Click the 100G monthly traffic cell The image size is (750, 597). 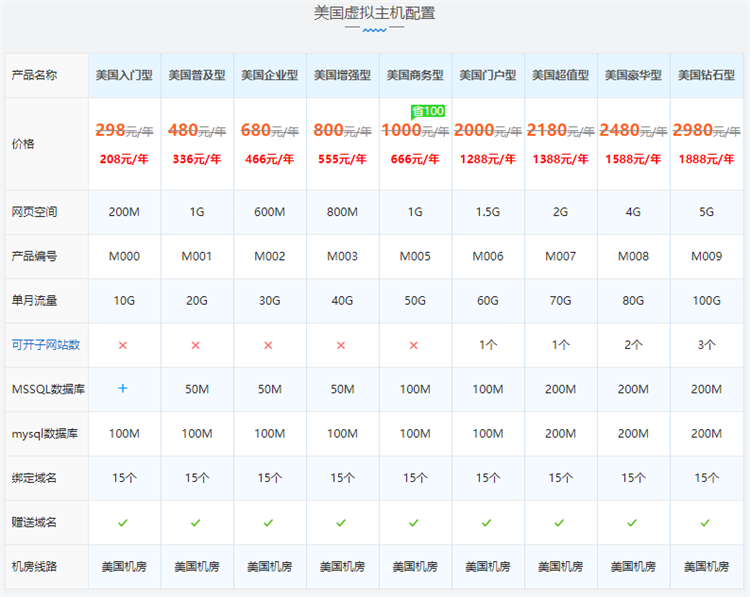tap(706, 300)
